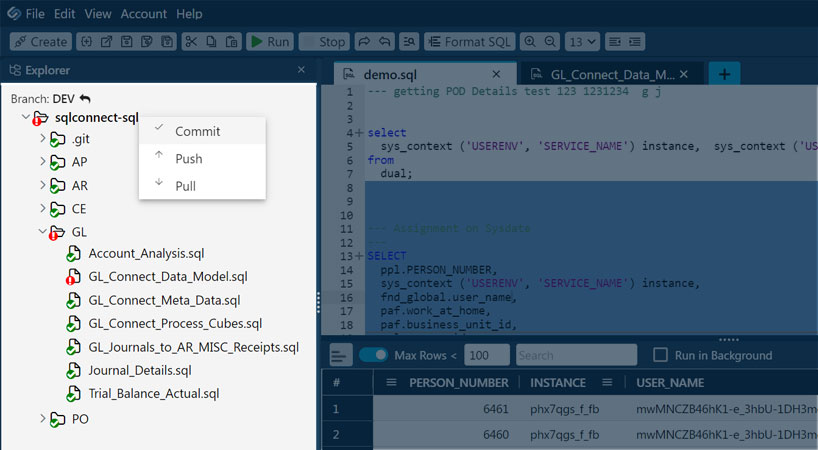This screenshot has width=818, height=450.
Task: Select Commit from the context menu
Action: tap(197, 131)
